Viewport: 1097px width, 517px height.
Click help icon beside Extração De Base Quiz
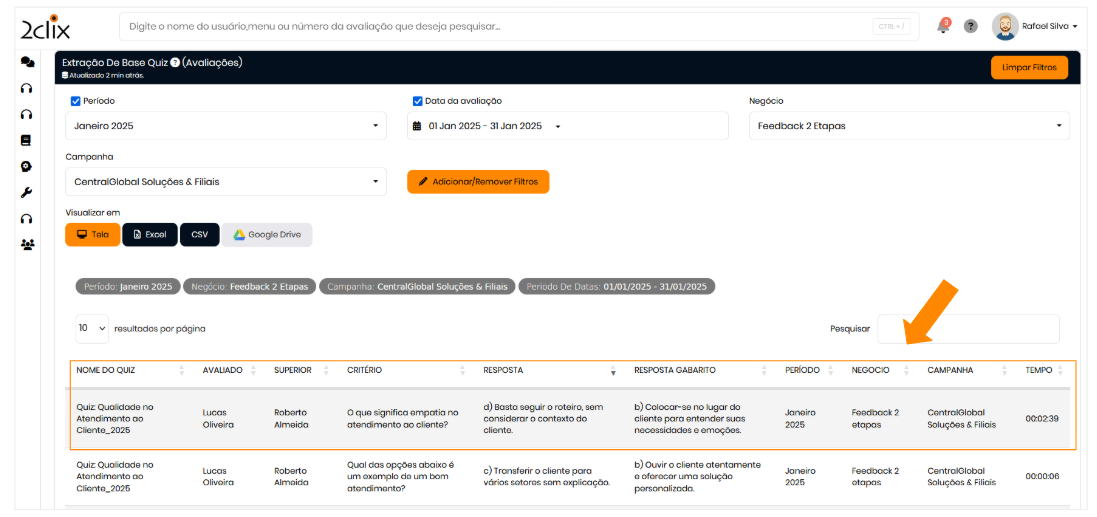(175, 63)
